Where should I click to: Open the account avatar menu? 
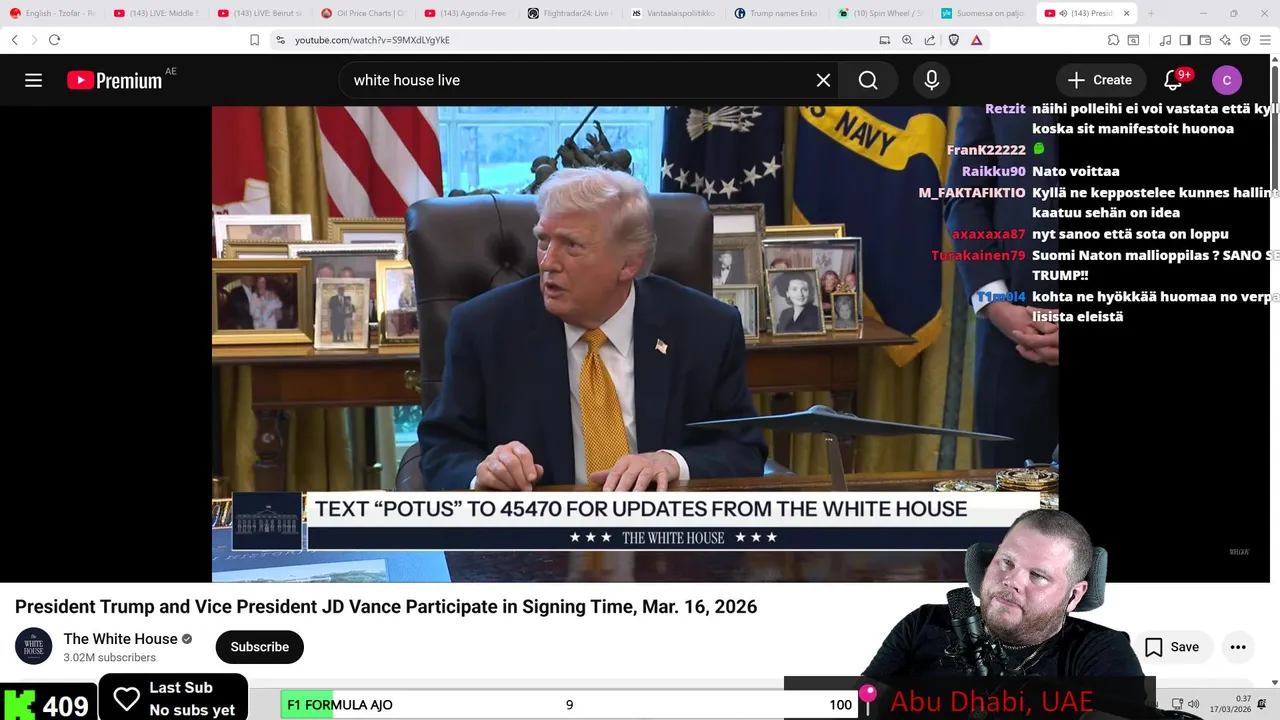pyautogui.click(x=1227, y=80)
